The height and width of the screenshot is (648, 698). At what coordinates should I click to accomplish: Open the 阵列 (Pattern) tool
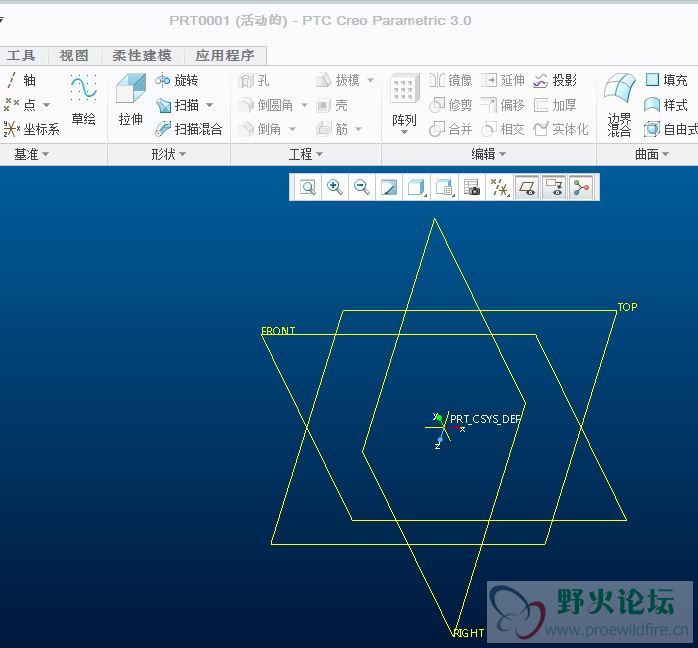404,100
